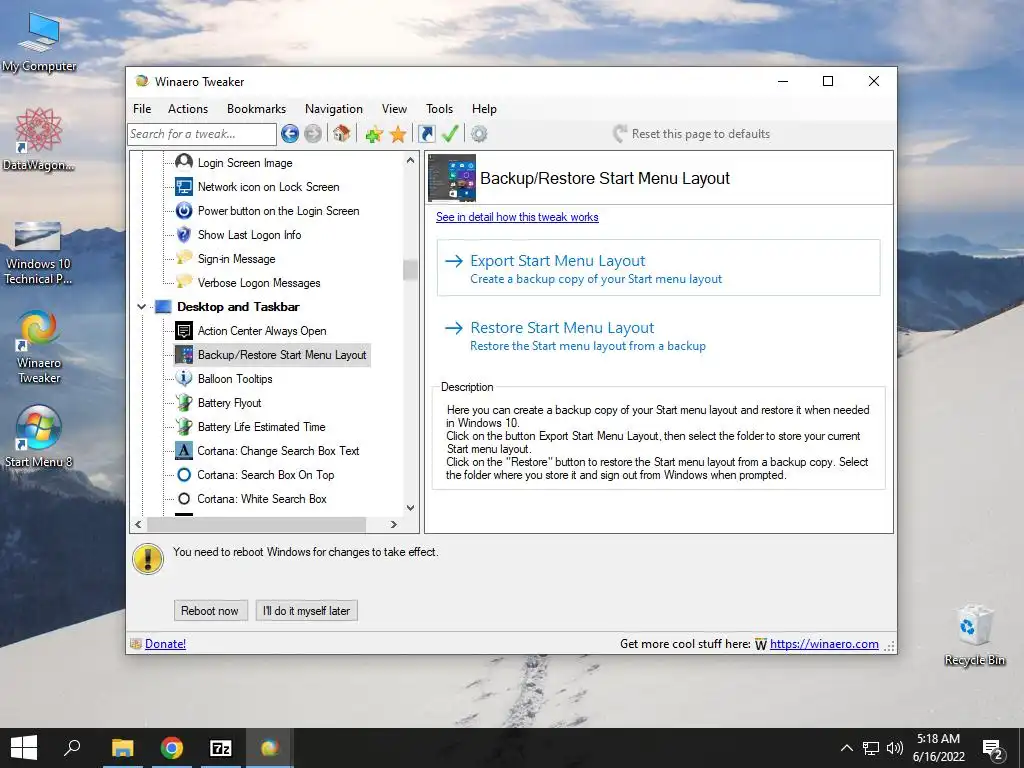
Task: Click the Battery Flyout icon
Action: (x=184, y=402)
